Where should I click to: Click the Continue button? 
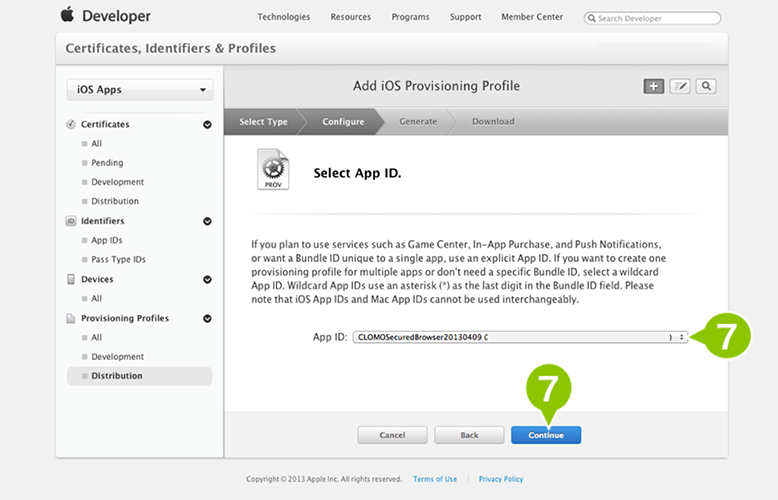(546, 435)
